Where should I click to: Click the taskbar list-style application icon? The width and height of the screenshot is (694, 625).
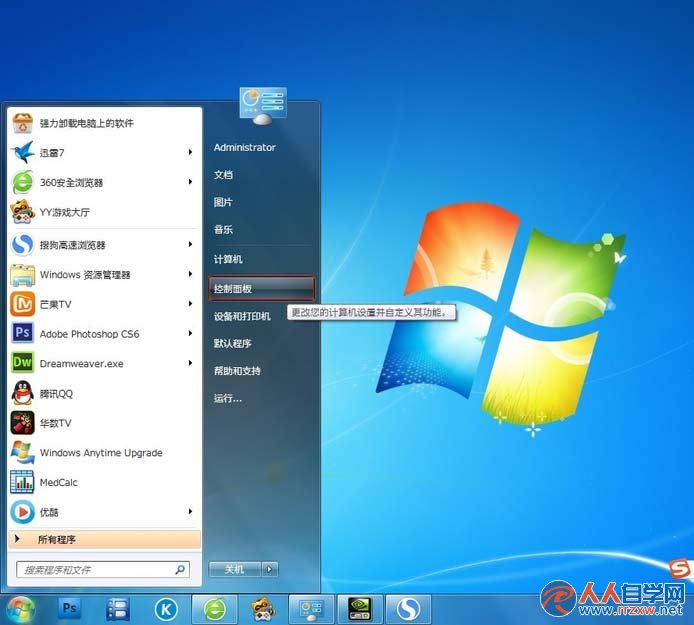click(x=118, y=610)
